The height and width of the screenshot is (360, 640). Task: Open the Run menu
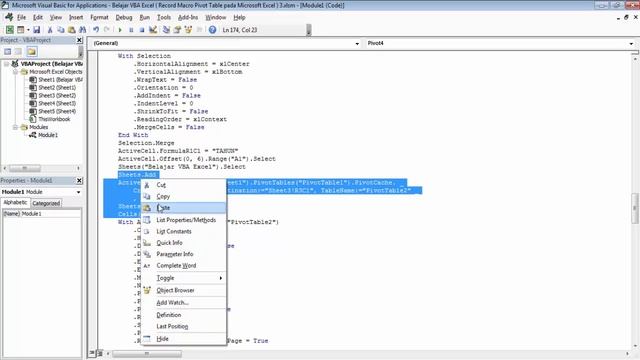(x=144, y=18)
